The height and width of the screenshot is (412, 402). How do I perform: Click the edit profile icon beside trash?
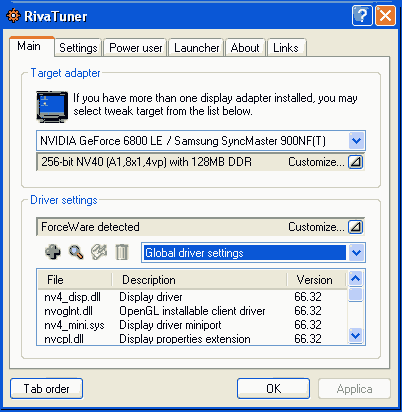[99, 252]
